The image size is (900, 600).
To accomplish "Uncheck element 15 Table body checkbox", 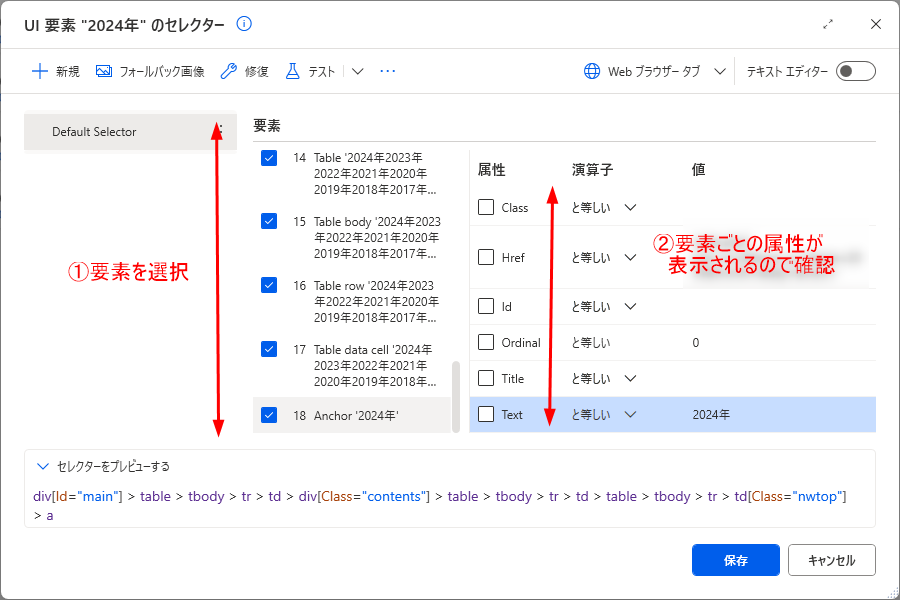I will 269,221.
